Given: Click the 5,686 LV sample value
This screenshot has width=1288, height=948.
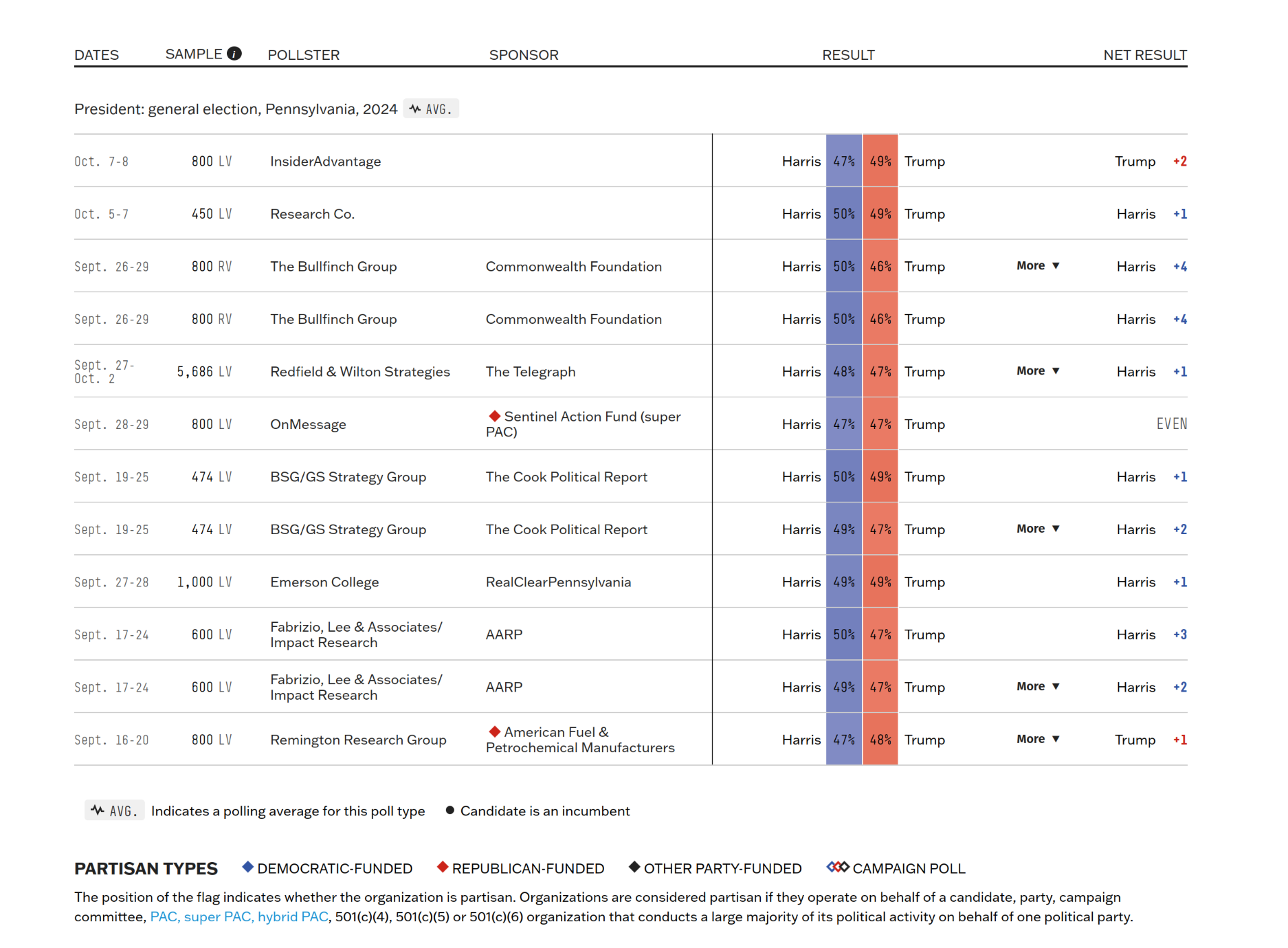Looking at the screenshot, I should click(x=204, y=372).
